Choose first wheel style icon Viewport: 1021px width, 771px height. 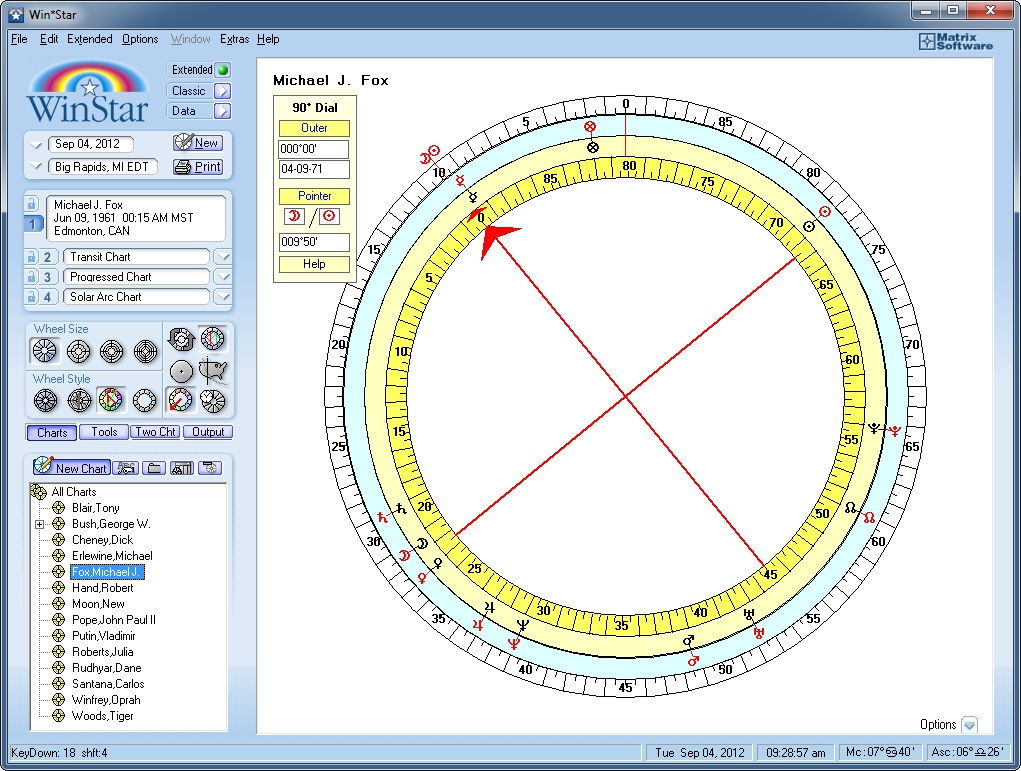45,400
